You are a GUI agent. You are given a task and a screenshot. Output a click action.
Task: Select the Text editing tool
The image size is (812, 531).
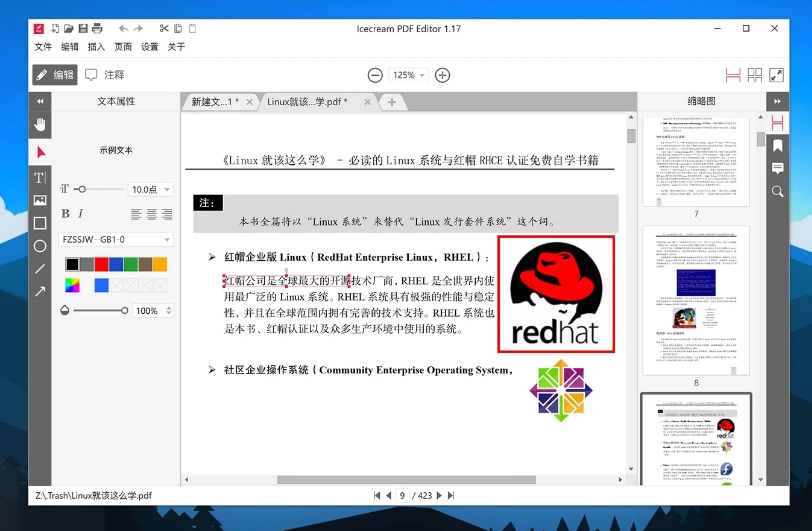40,177
